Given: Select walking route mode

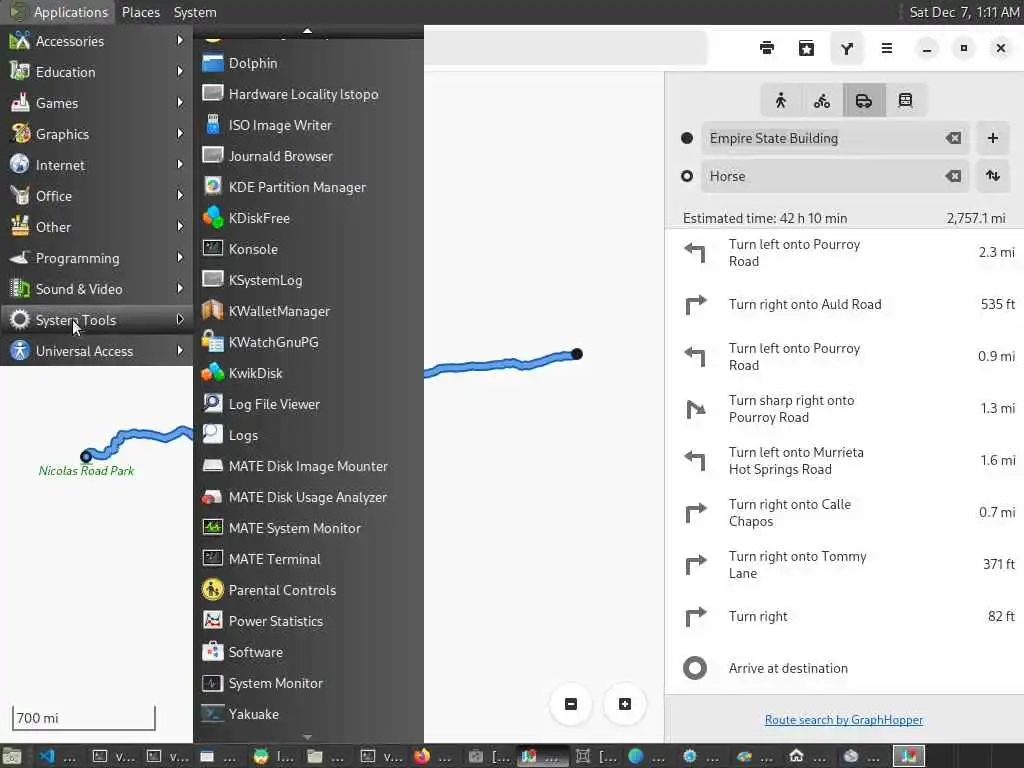Looking at the screenshot, I should point(780,101).
